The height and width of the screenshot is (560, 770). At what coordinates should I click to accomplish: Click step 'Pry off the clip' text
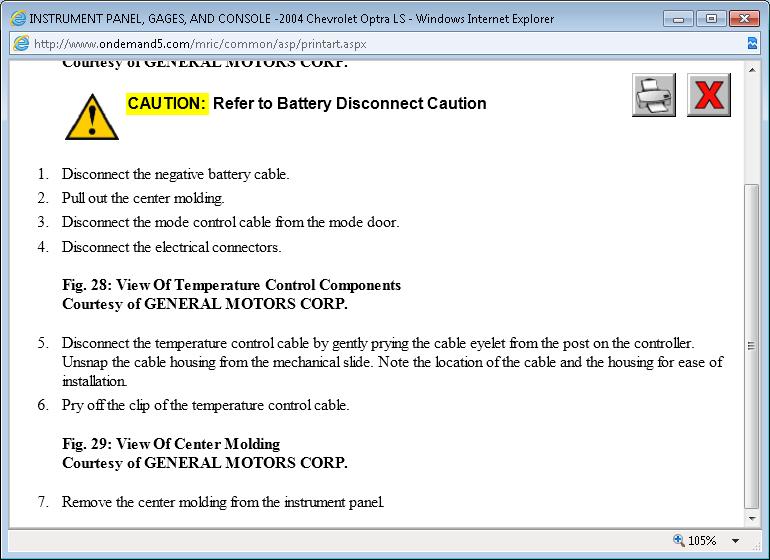[x=205, y=405]
